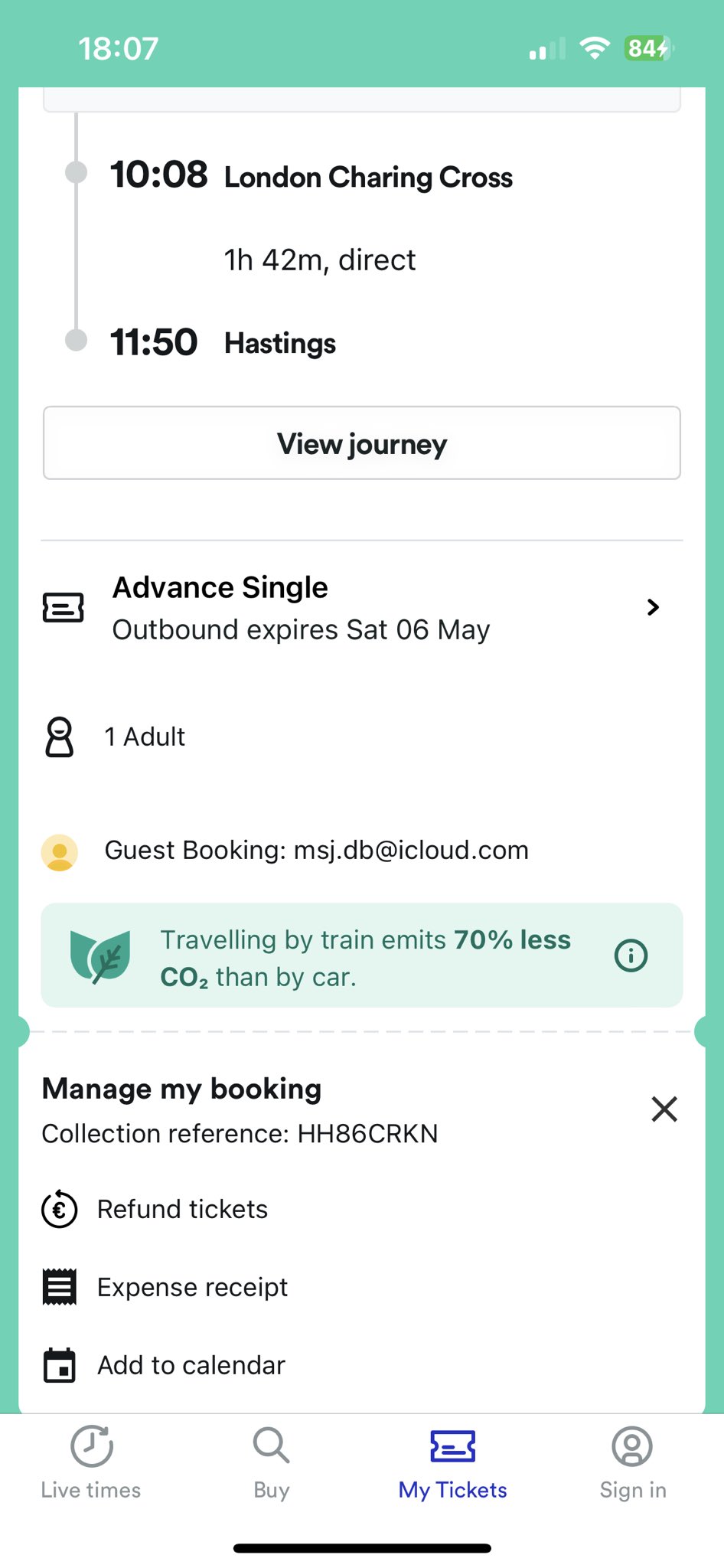Tap the calendar icon
The height and width of the screenshot is (1568, 724).
coord(60,1365)
